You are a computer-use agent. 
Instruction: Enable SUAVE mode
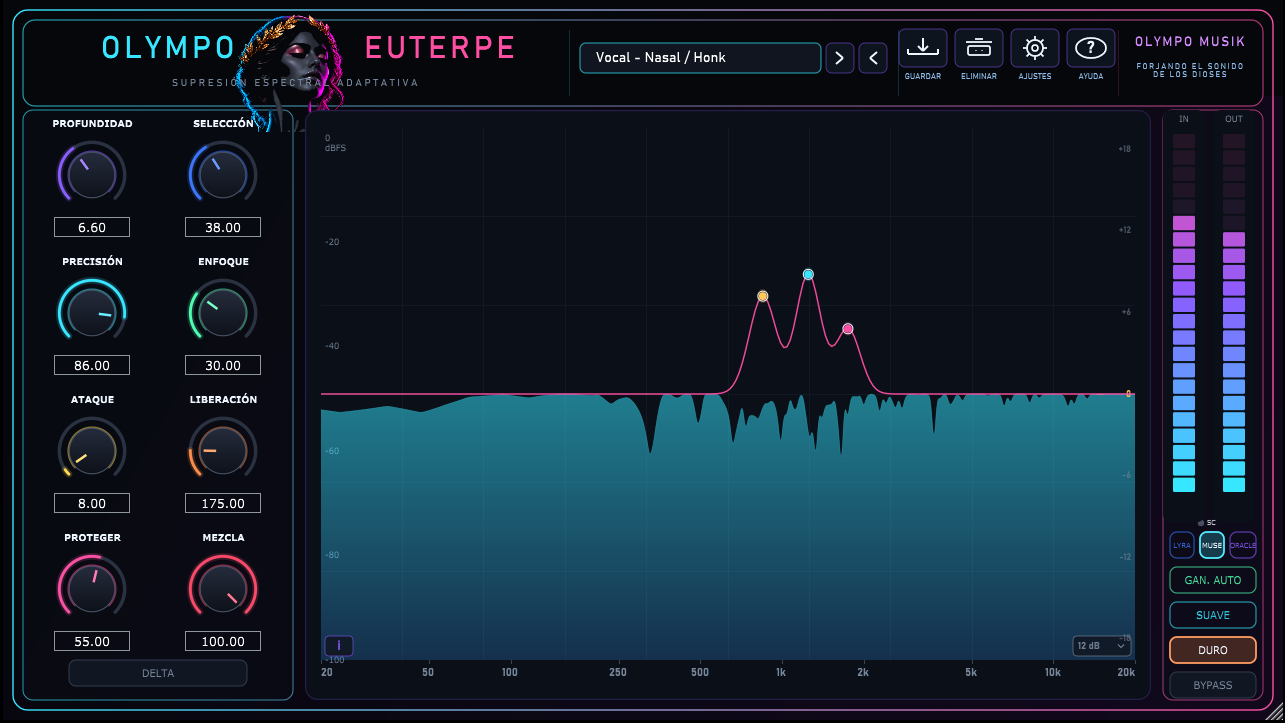coord(1213,615)
